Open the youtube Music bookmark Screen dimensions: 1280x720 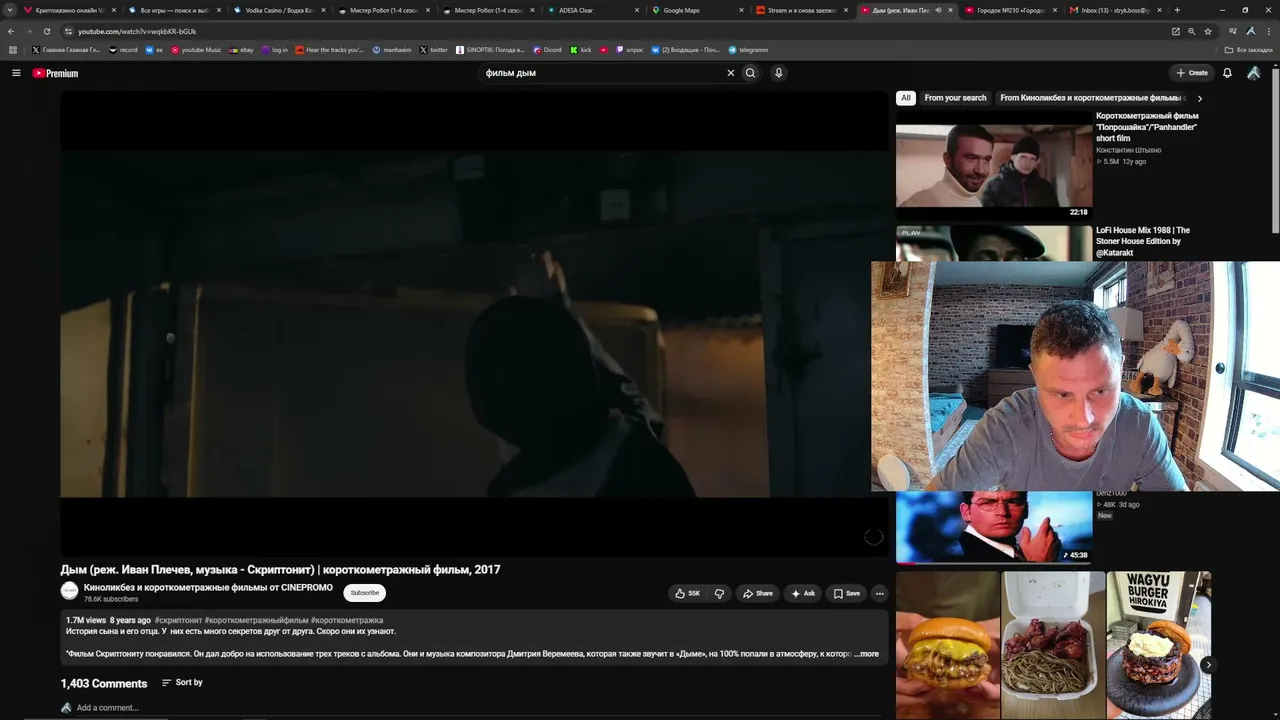click(196, 49)
